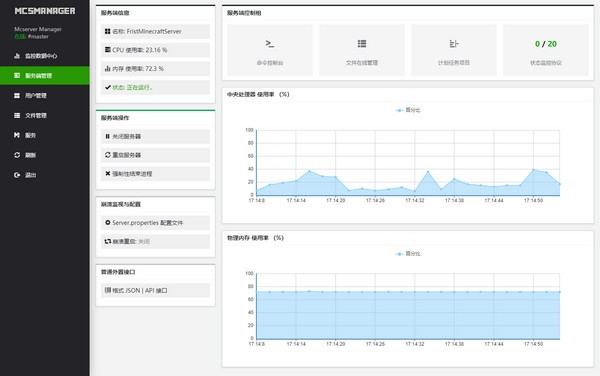Image resolution: width=600 pixels, height=376 pixels.
Task: Click the 17:14:32 label on the CPU chart
Action: point(414,200)
